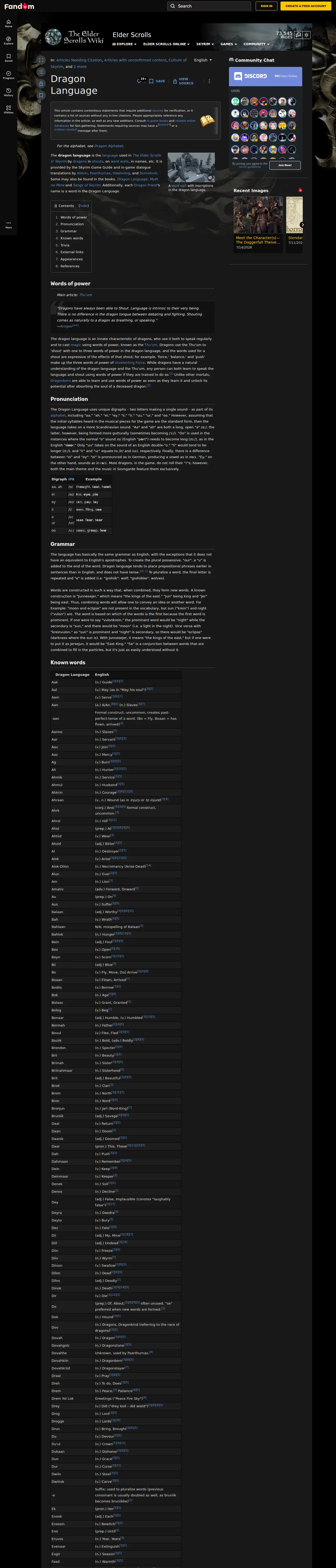The width and height of the screenshot is (336, 1568).
Task: Follow the Unrelenting Force link
Action: pos(129,363)
